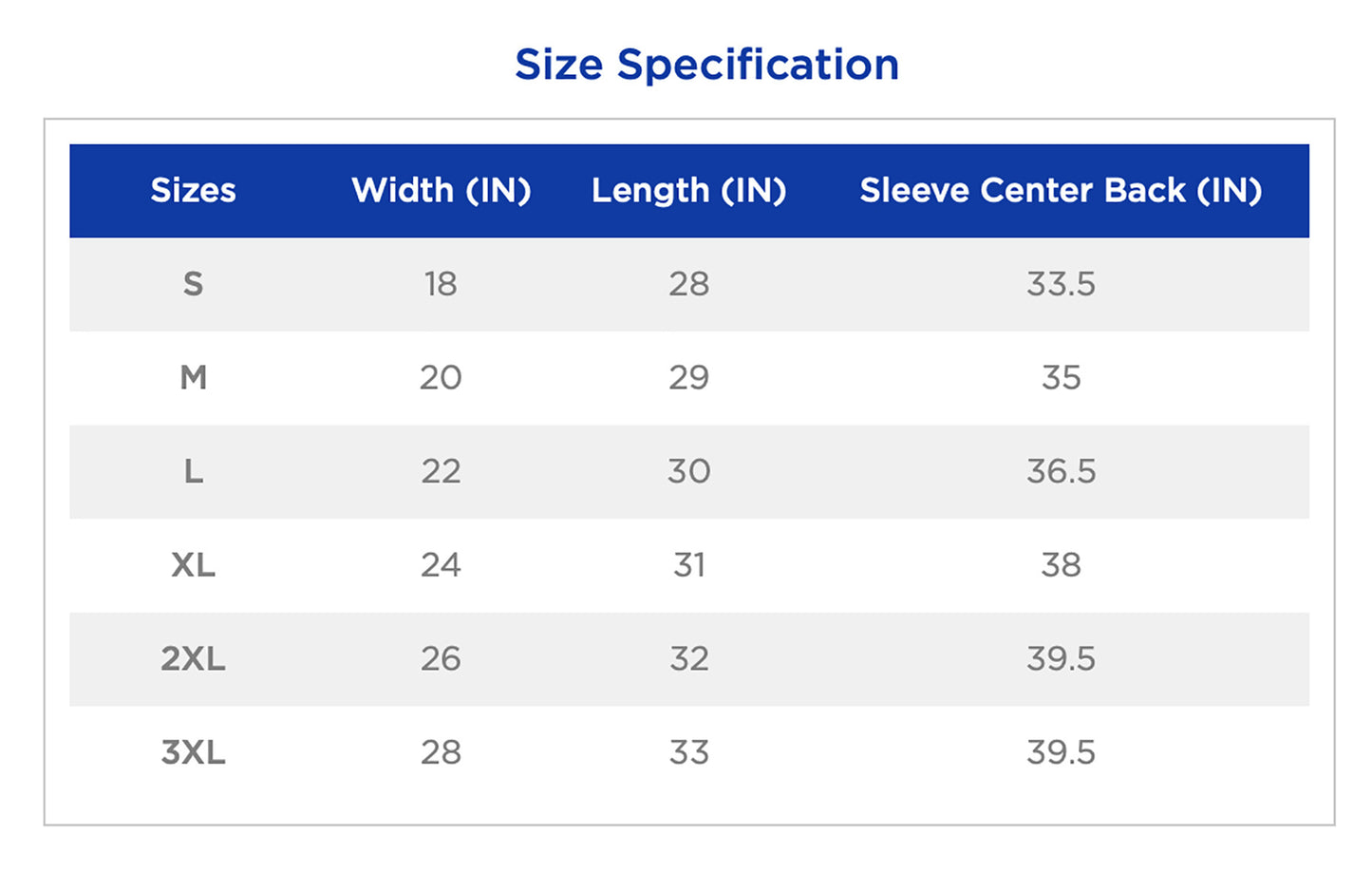This screenshot has height=872, width=1372.
Task: Click the Size Specification title
Action: [x=706, y=65]
